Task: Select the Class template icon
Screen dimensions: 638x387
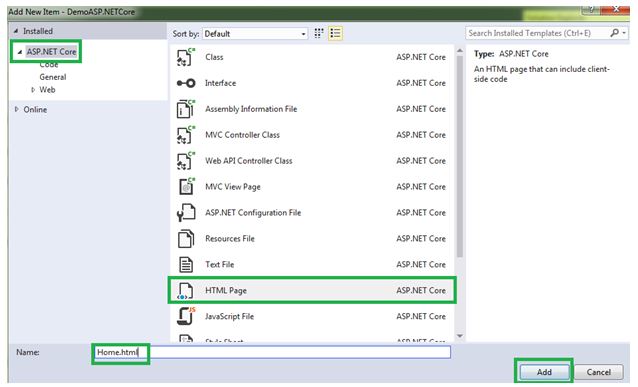Action: click(186, 57)
